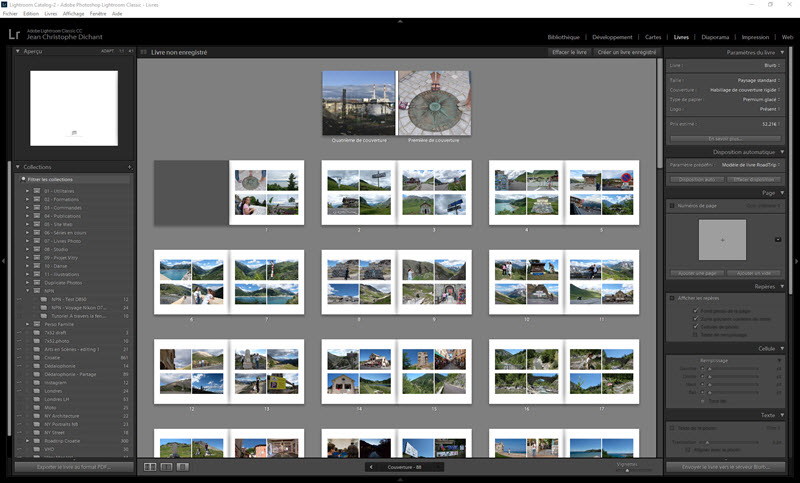800x483 pixels.
Task: Adjust the Vignettes size slider
Action: coord(628,470)
